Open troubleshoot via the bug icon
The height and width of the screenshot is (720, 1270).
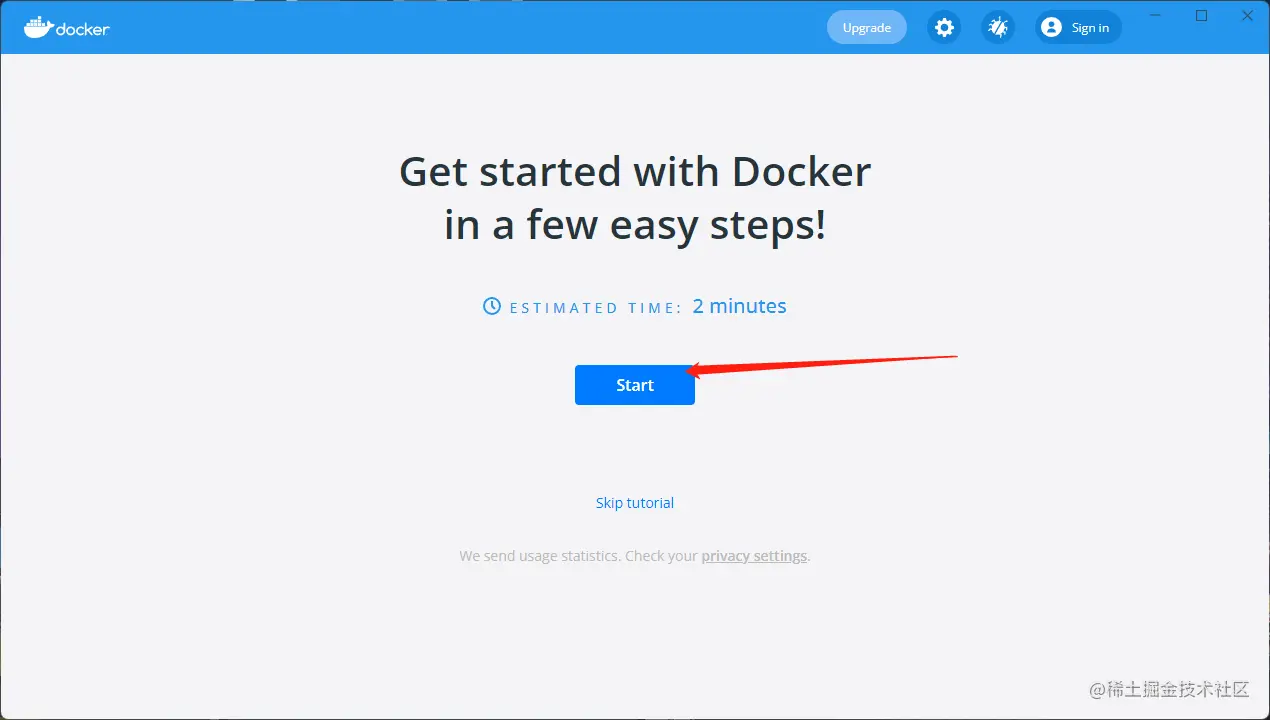pos(998,27)
